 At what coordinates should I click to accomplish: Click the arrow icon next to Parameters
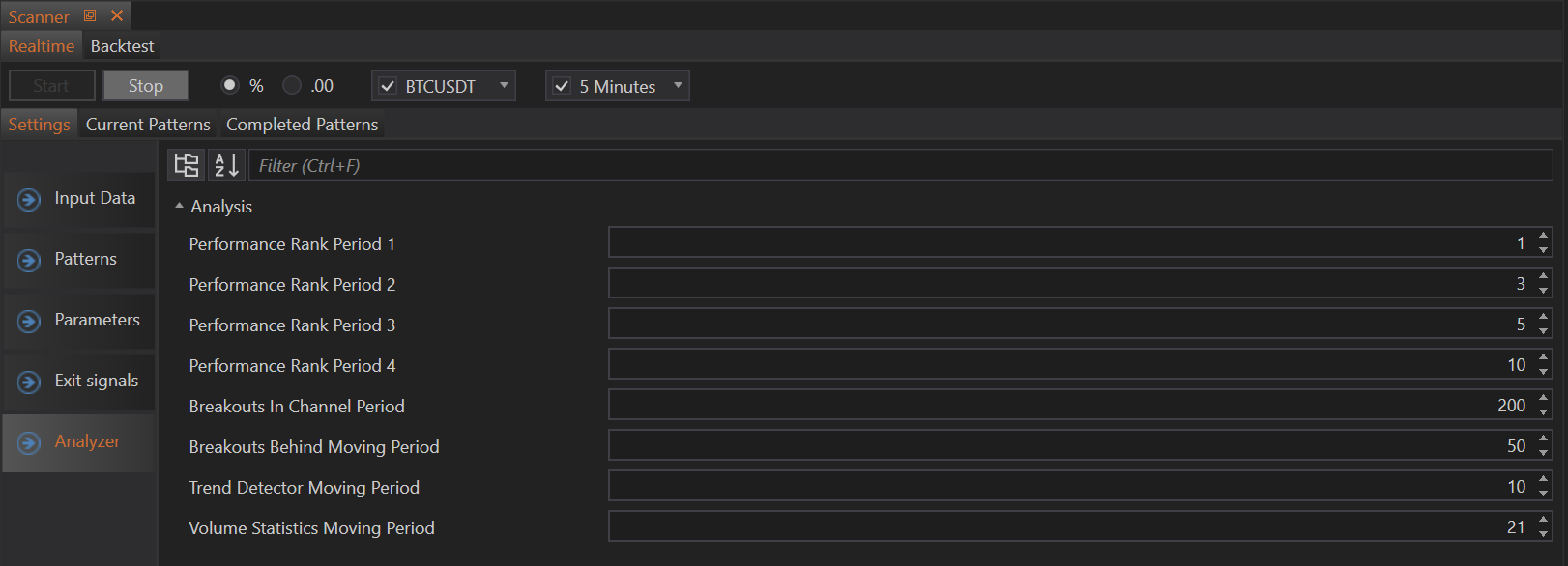click(x=29, y=321)
